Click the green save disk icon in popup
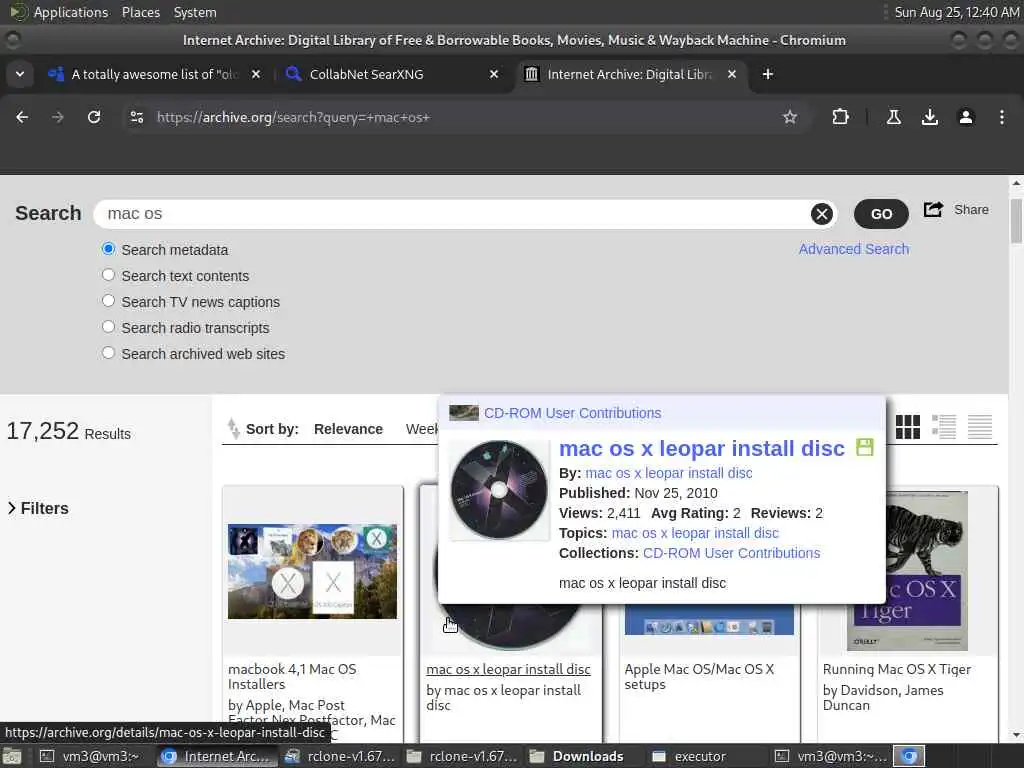The height and width of the screenshot is (768, 1024). 865,447
